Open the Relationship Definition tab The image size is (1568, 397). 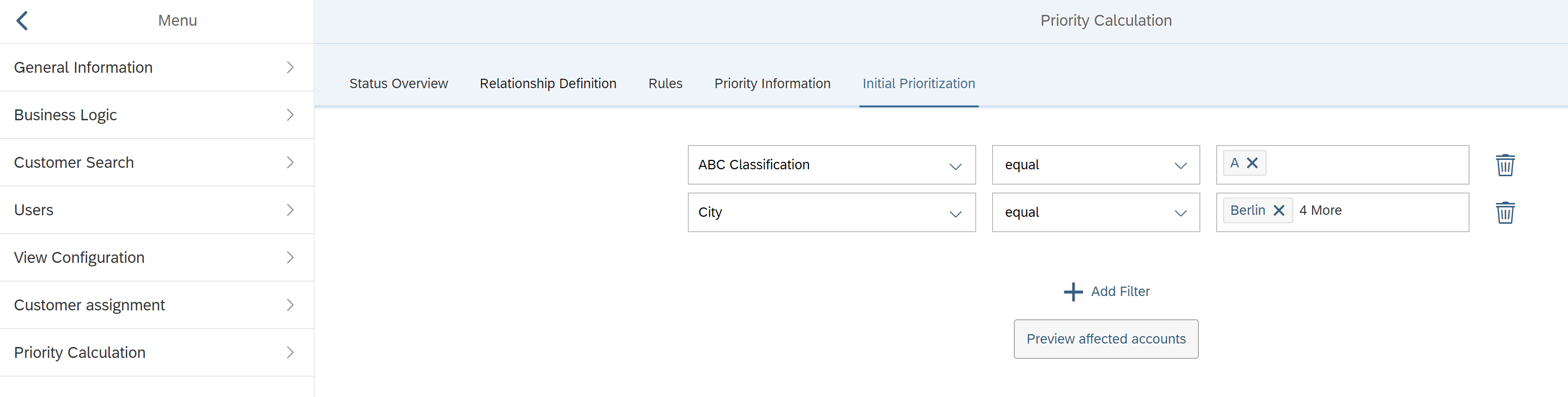(x=548, y=84)
